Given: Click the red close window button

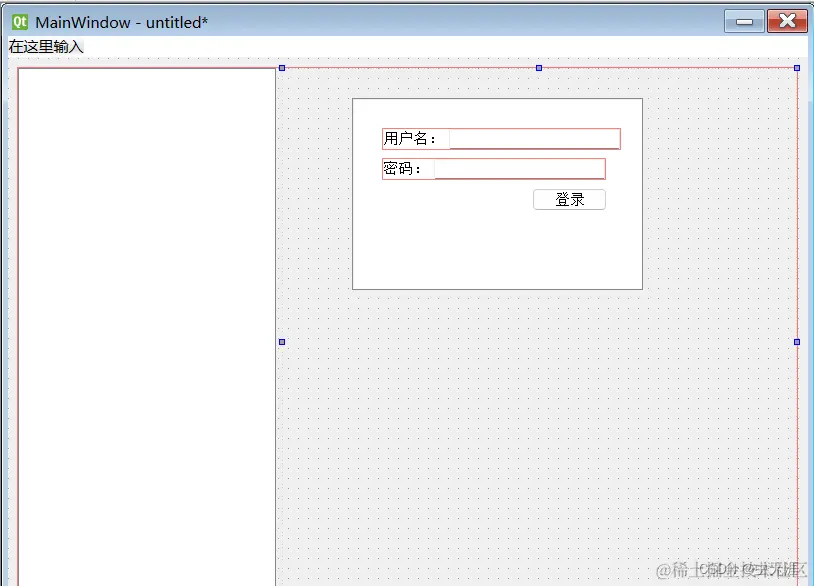Looking at the screenshot, I should click(787, 20).
